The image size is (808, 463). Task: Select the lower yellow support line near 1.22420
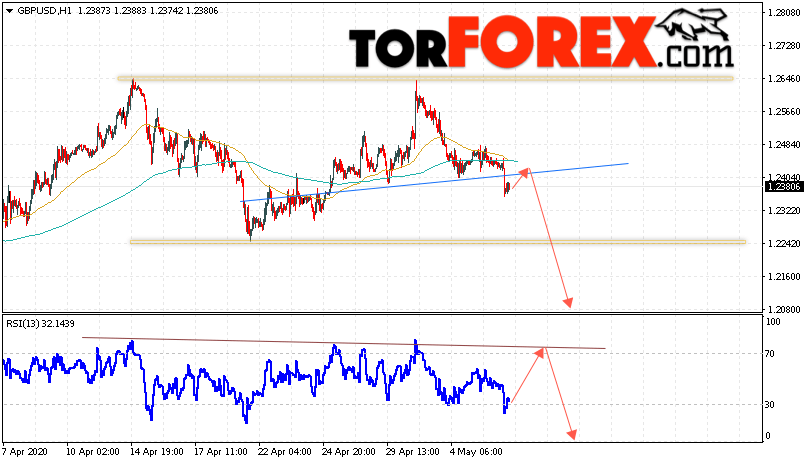pos(438,242)
